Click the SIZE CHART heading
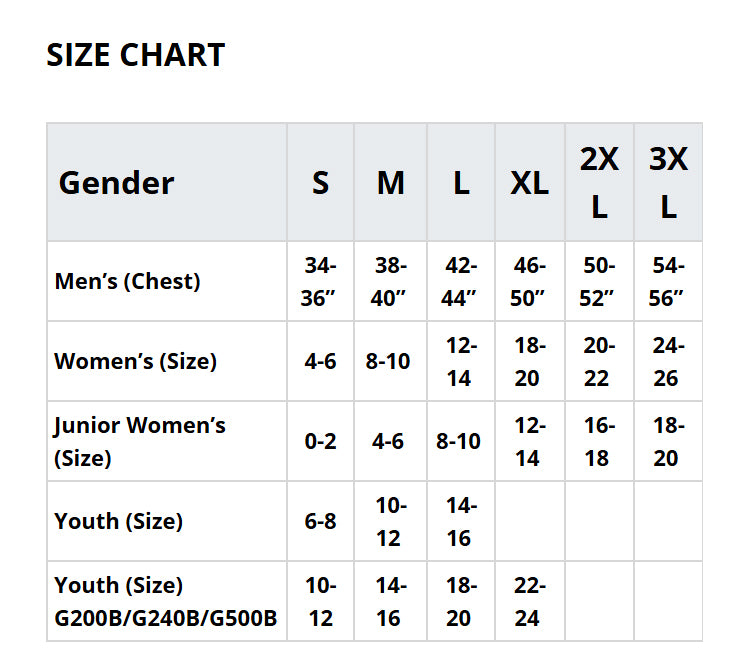The height and width of the screenshot is (671, 745). pyautogui.click(x=136, y=55)
